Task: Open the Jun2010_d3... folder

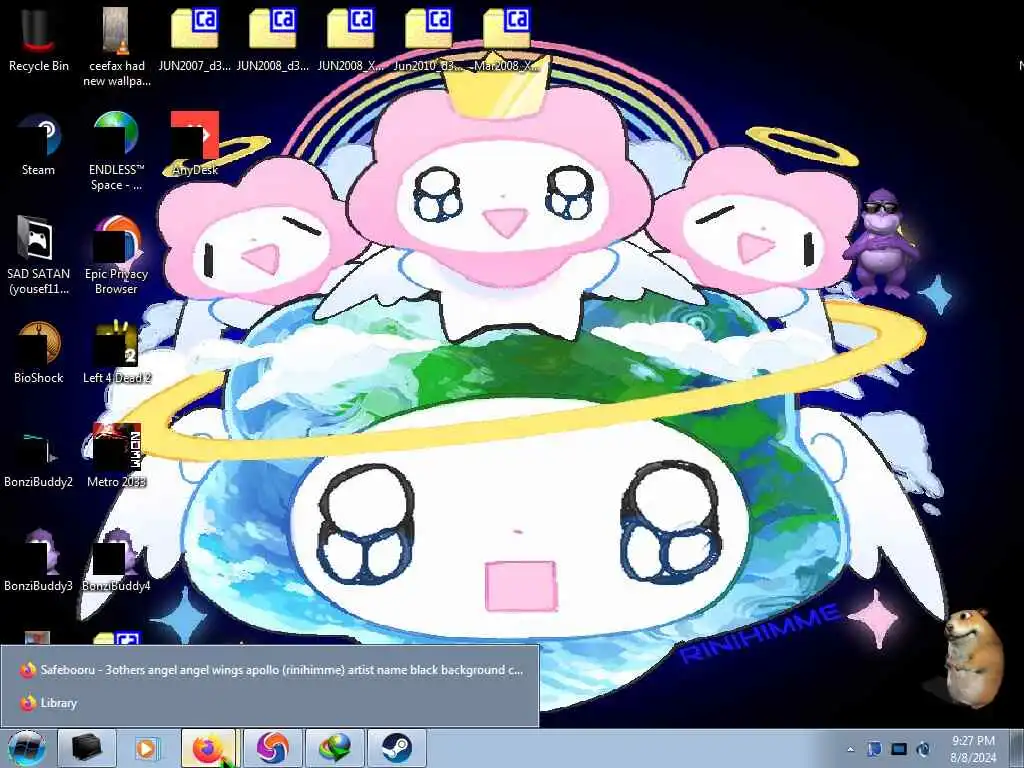Action: (428, 39)
